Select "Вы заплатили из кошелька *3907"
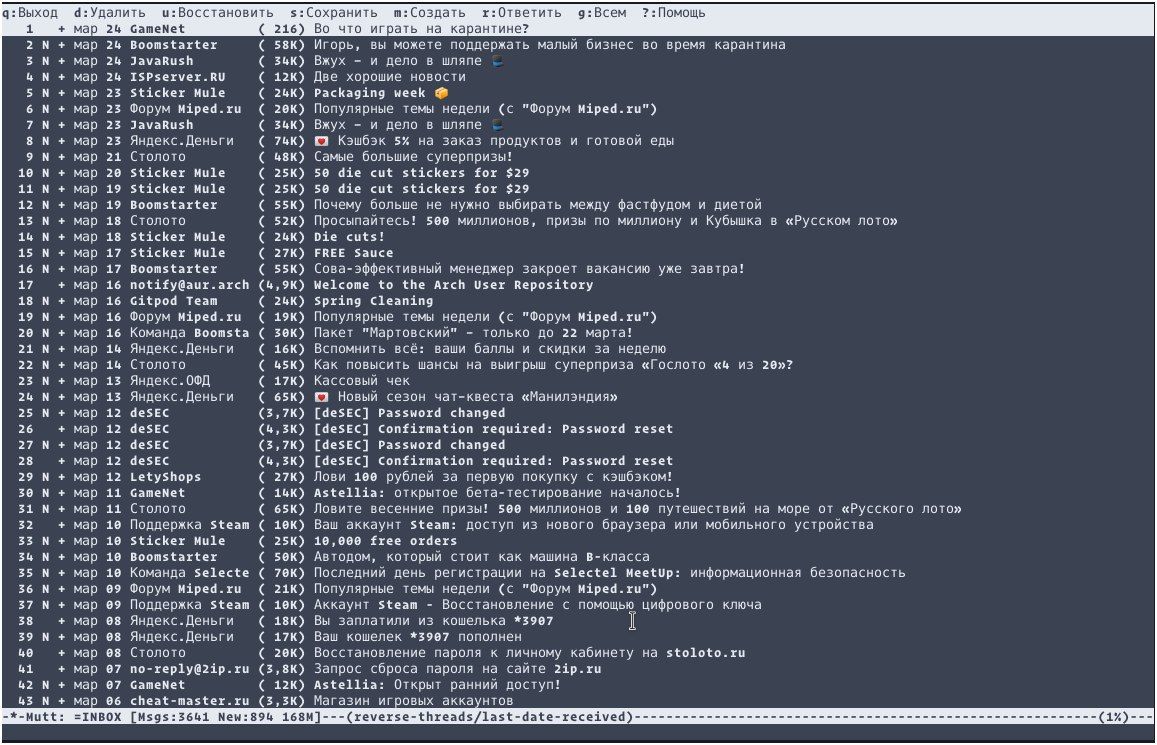Image resolution: width=1157 pixels, height=745 pixels. [578, 621]
